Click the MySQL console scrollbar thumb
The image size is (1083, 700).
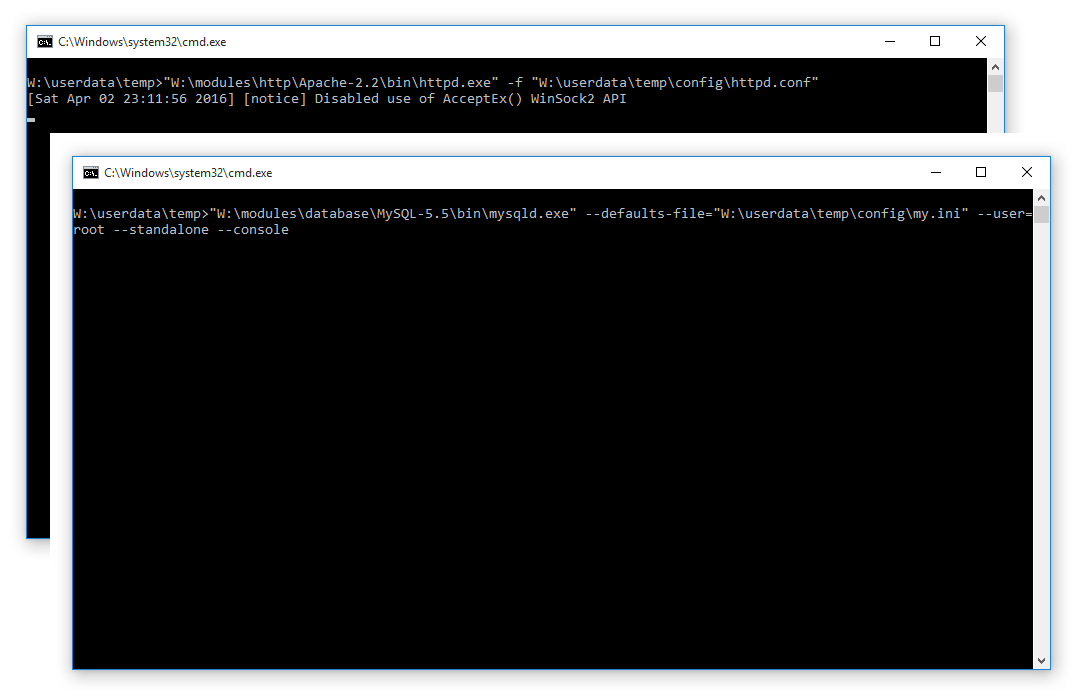click(x=1042, y=215)
